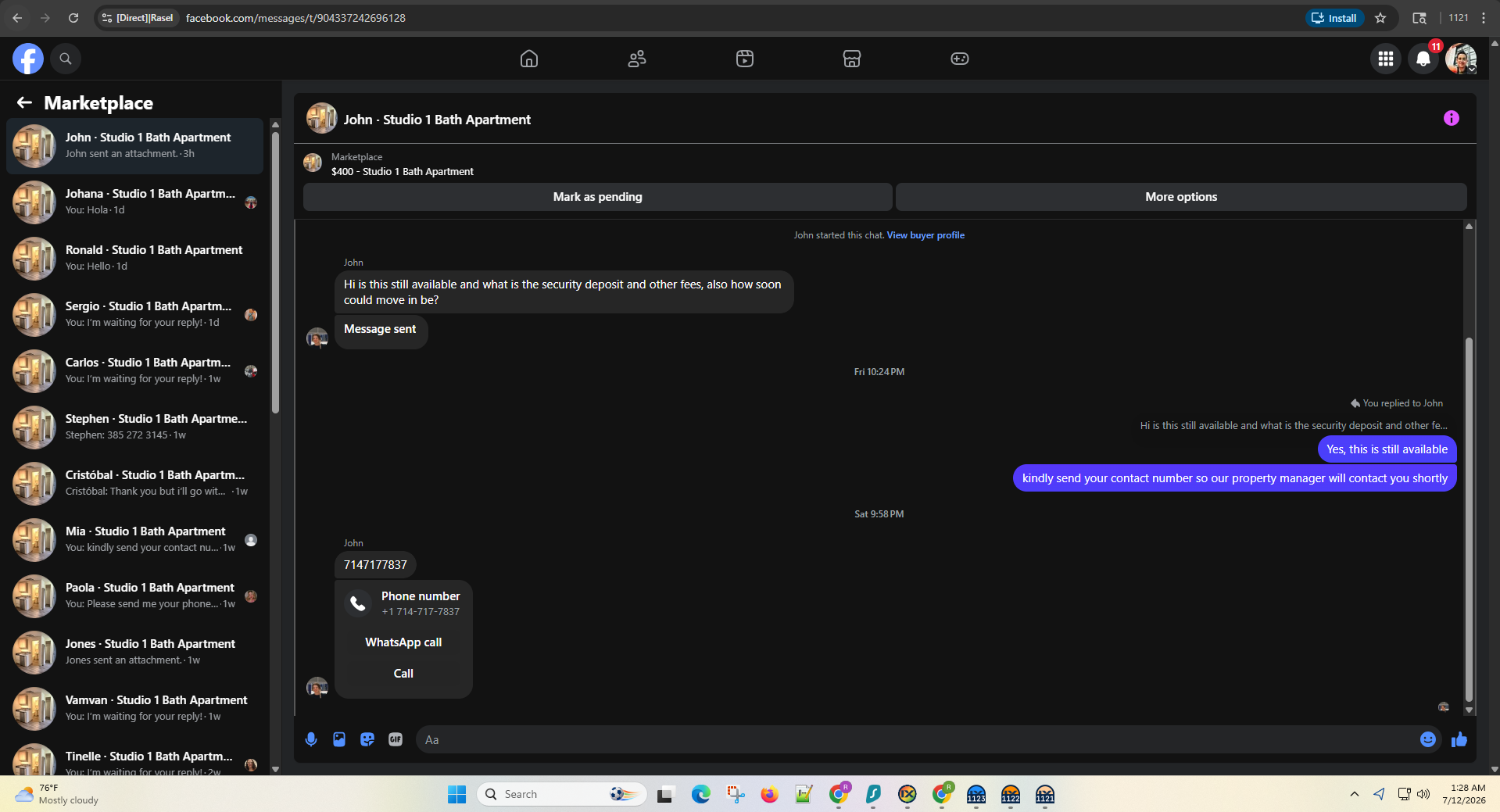Open conversation information (purple i icon)
Image resolution: width=1500 pixels, height=812 pixels.
click(x=1452, y=118)
